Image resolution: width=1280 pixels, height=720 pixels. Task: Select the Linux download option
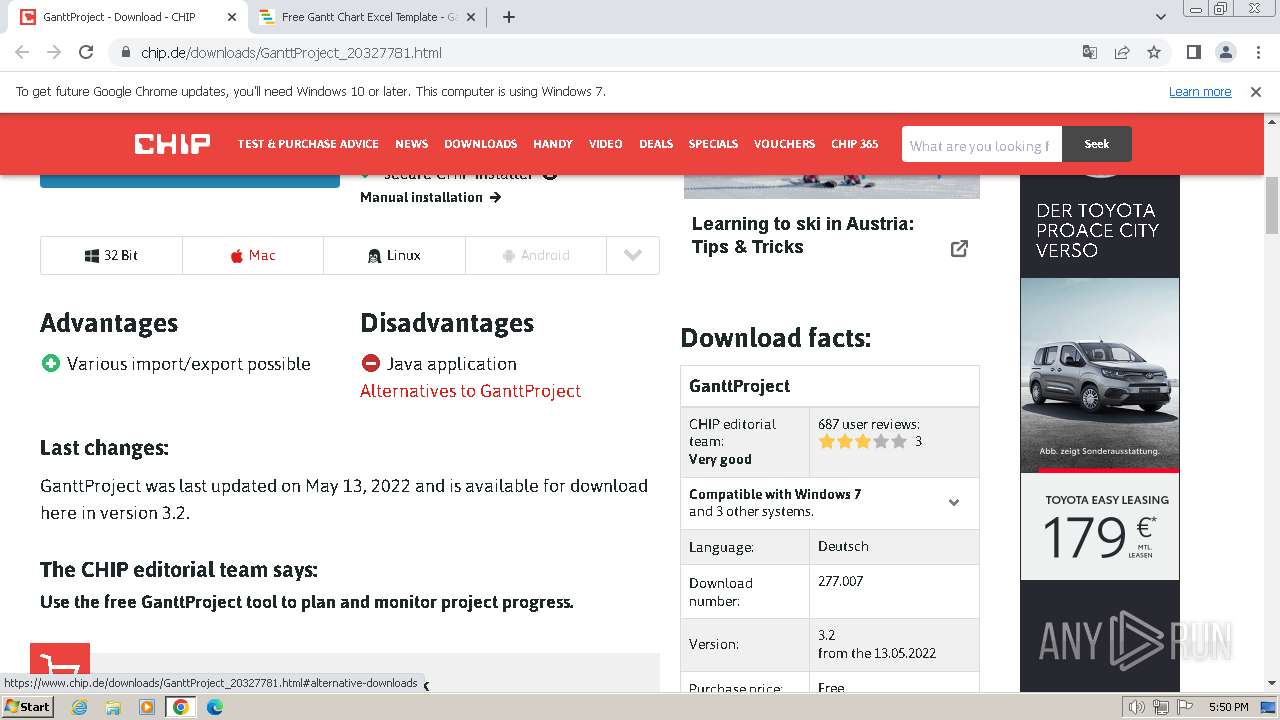[x=394, y=255]
